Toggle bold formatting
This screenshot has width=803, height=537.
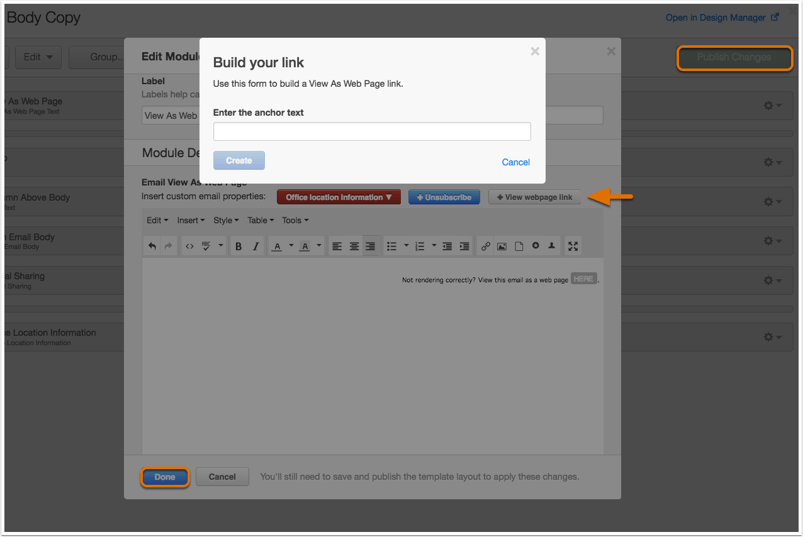point(238,246)
